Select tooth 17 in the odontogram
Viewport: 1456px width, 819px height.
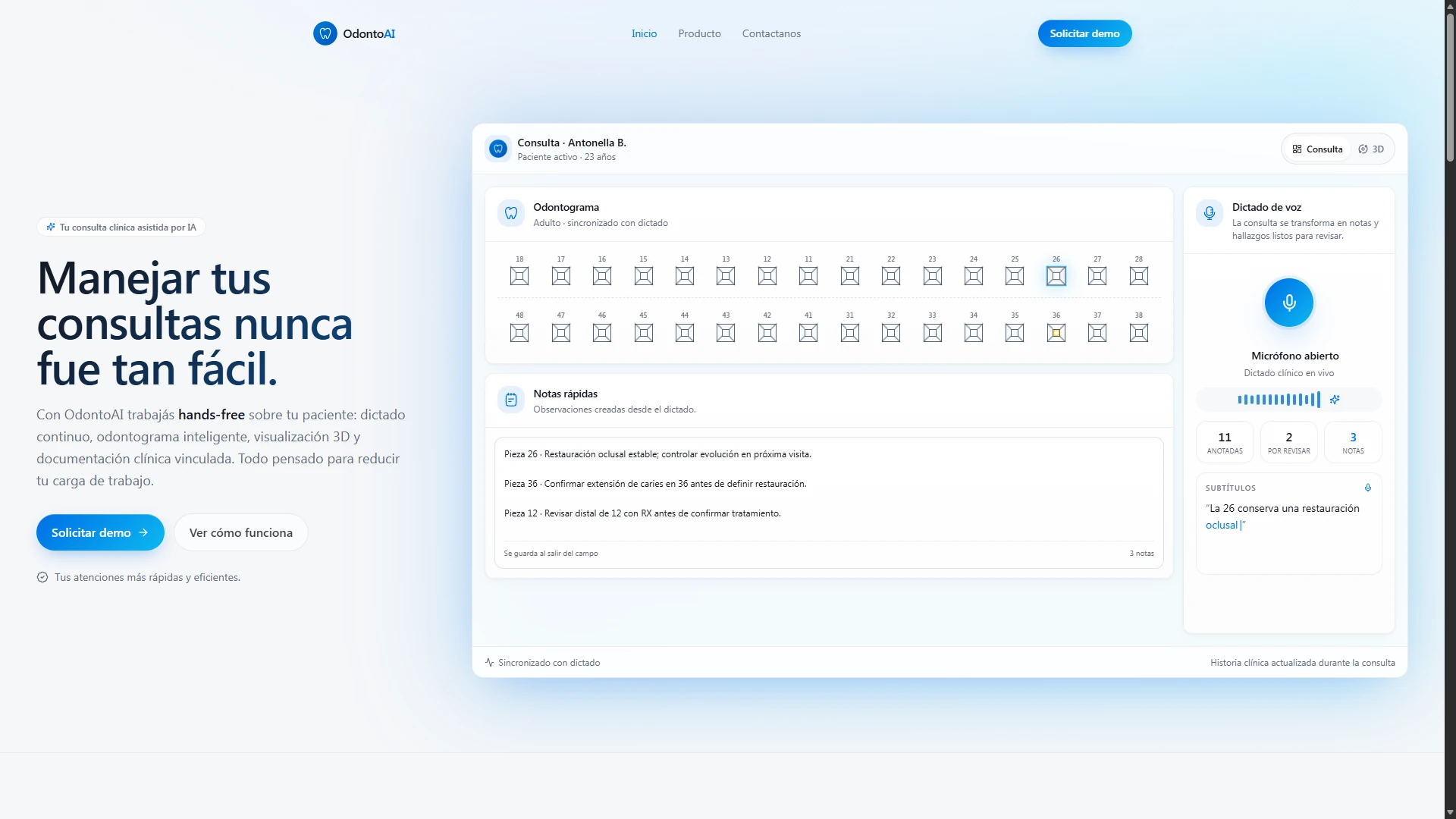(561, 276)
